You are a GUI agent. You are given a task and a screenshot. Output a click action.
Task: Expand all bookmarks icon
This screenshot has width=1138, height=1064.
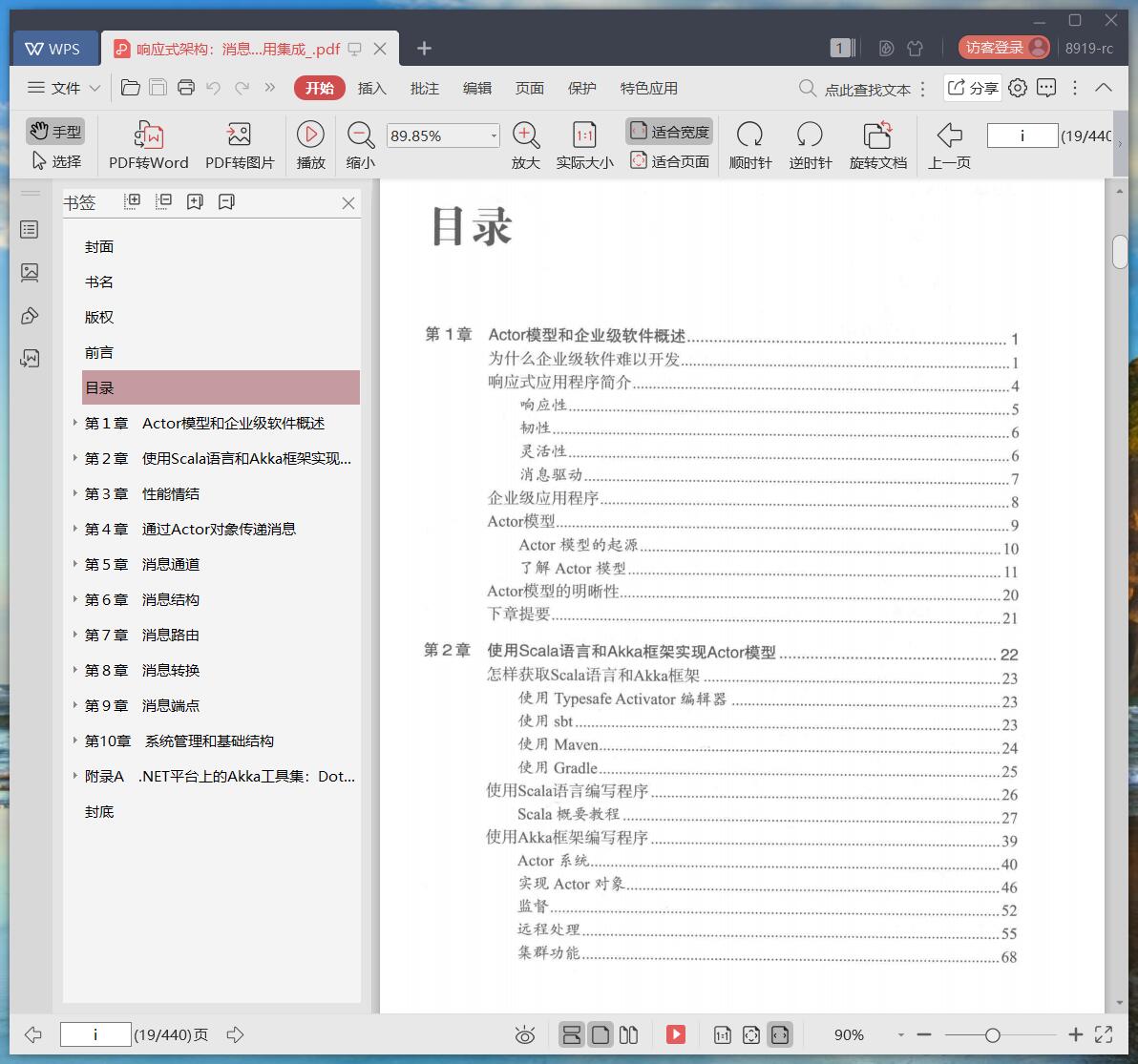[132, 201]
